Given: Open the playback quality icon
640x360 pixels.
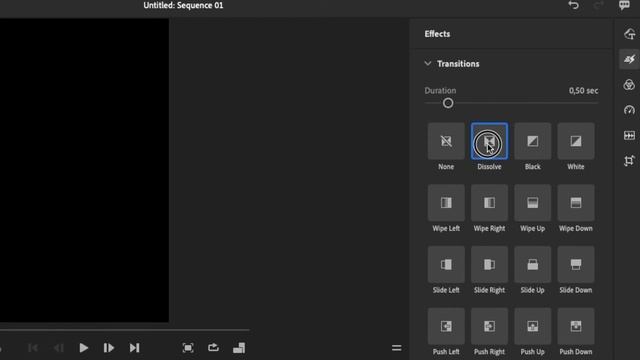Looking at the screenshot, I should click(x=239, y=348).
